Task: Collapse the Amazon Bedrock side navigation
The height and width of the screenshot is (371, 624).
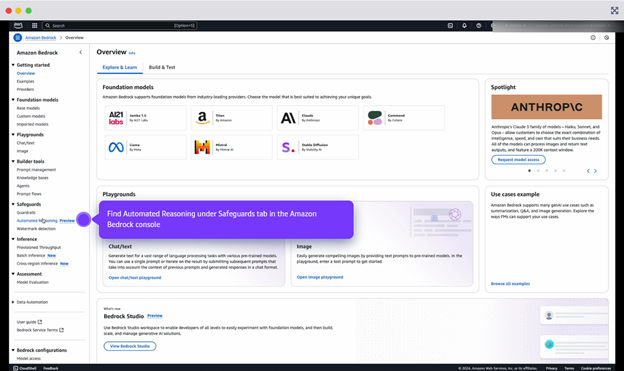Action: pos(81,52)
